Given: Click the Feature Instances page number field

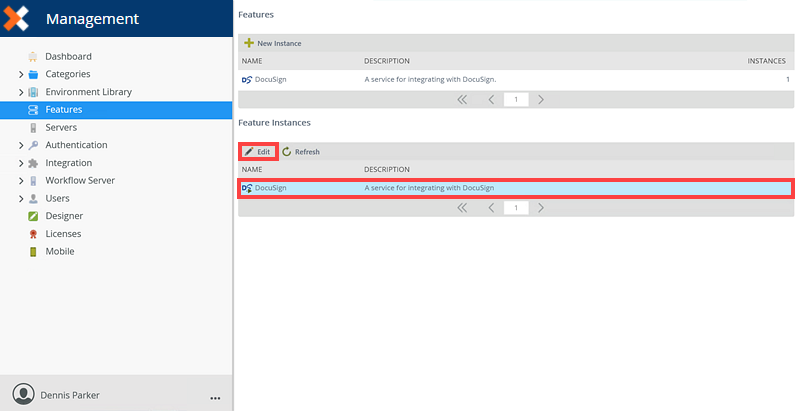Looking at the screenshot, I should click(516, 208).
